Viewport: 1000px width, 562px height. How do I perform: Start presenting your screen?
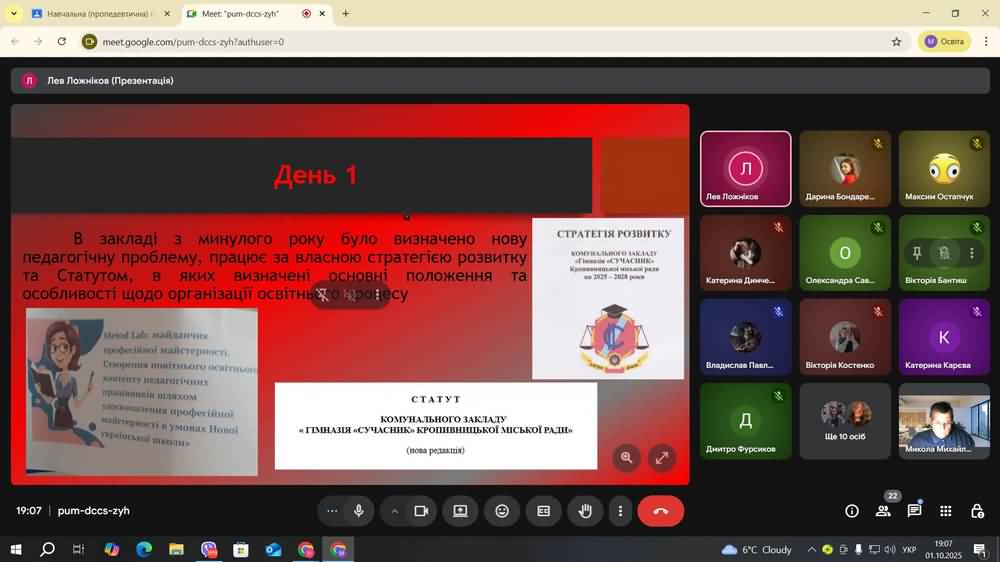(460, 511)
